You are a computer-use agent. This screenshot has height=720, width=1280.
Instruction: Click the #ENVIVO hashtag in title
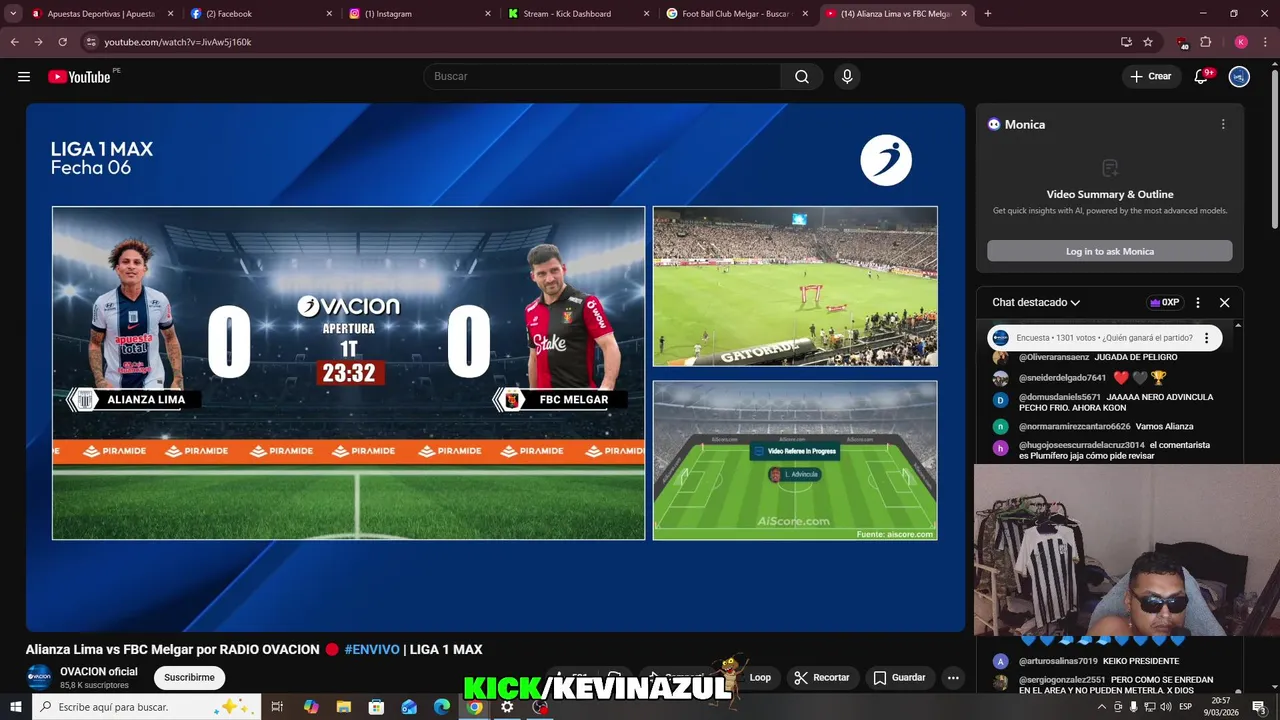372,650
